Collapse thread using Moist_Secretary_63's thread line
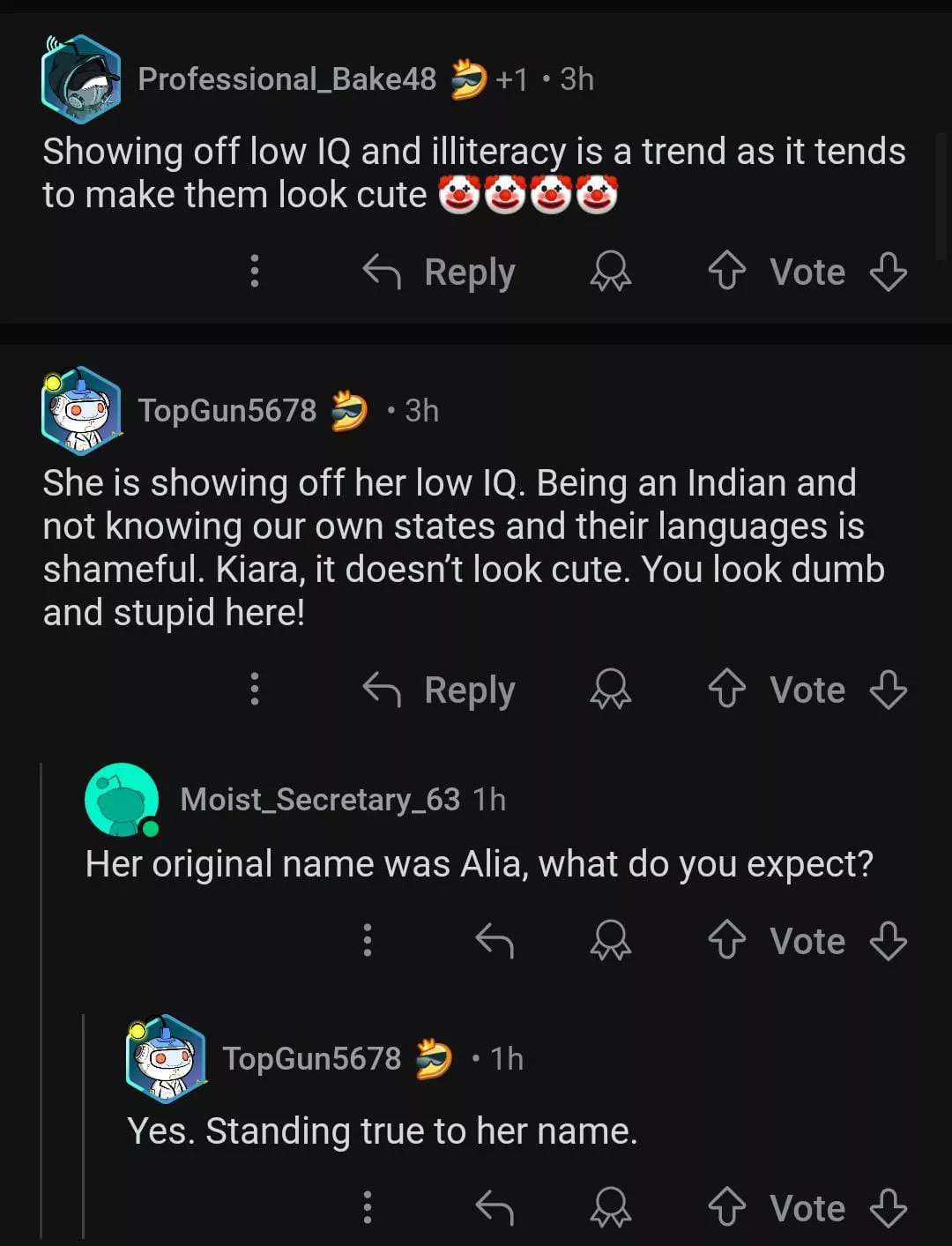 pos(42,996)
